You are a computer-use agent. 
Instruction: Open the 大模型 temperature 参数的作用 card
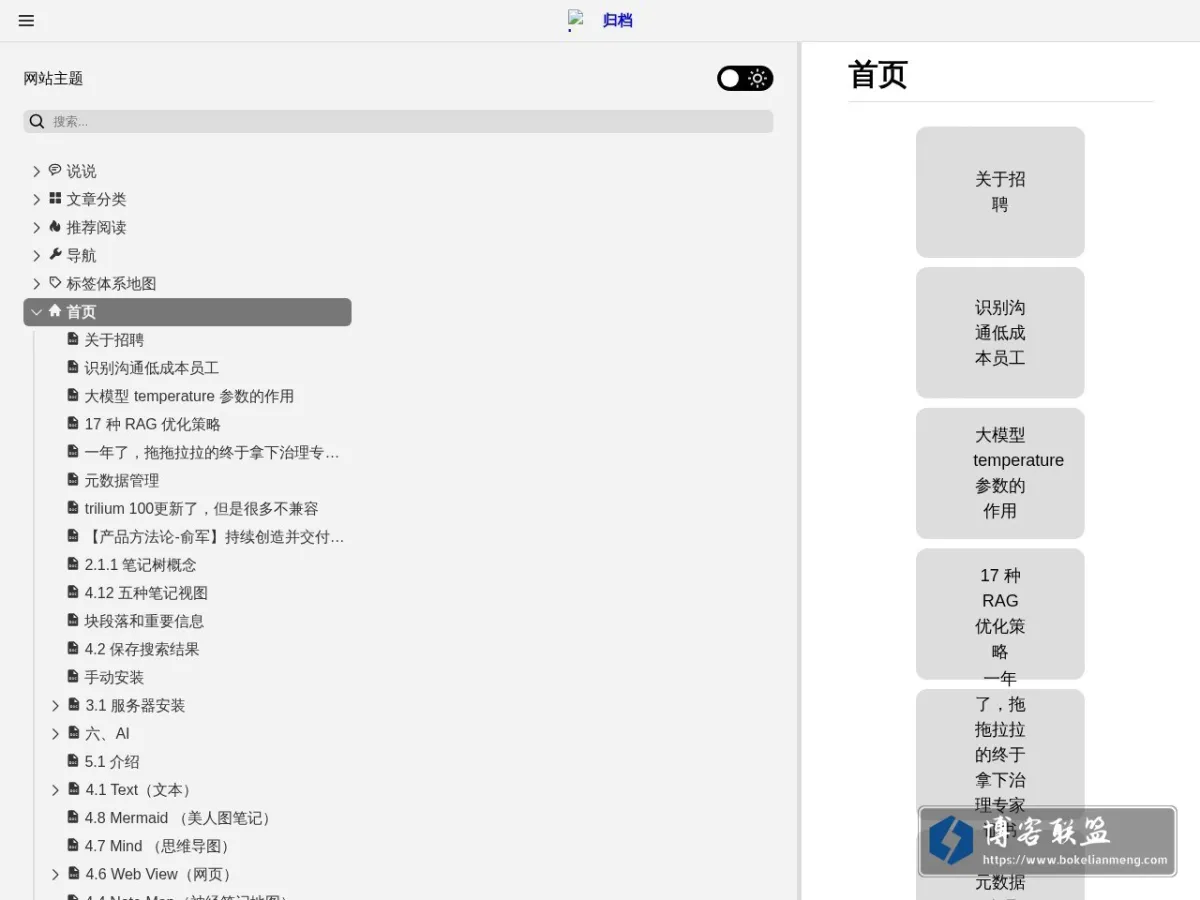tap(1000, 473)
